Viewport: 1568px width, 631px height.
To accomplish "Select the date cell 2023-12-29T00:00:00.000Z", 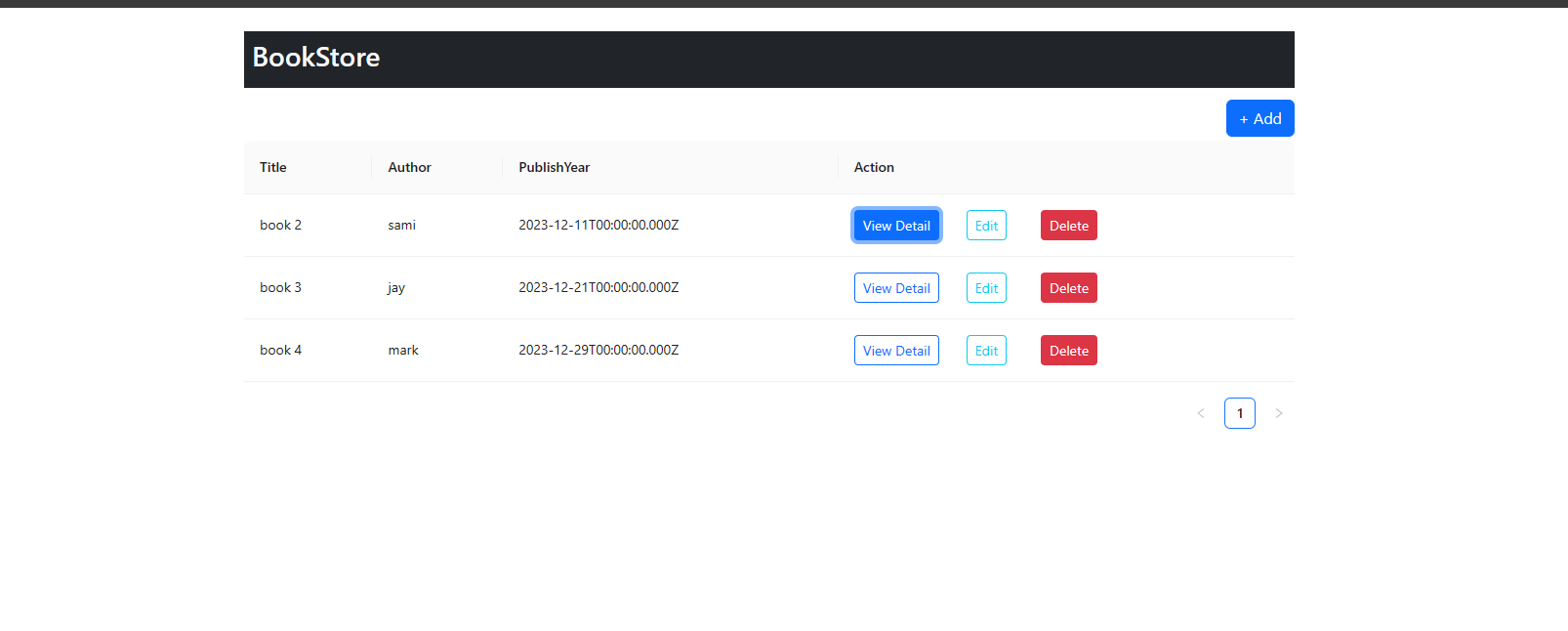I will coord(598,351).
